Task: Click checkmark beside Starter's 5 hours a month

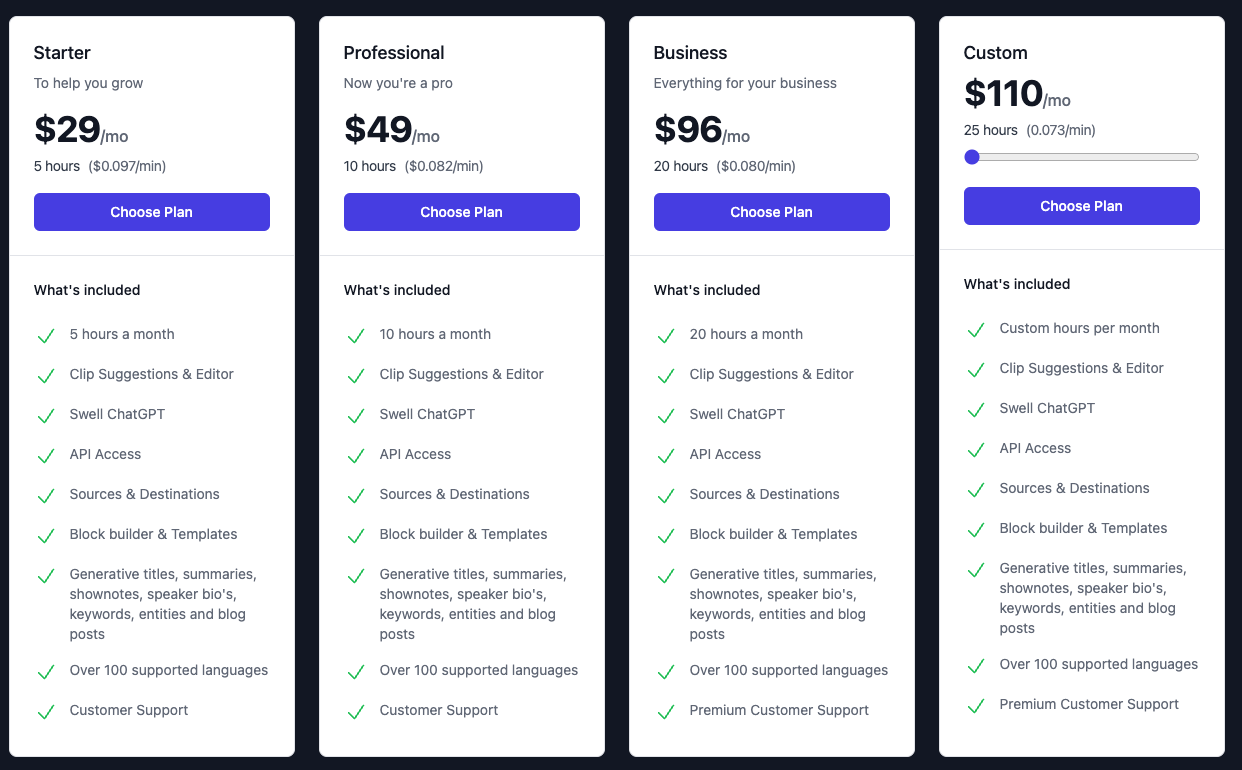Action: [x=45, y=336]
